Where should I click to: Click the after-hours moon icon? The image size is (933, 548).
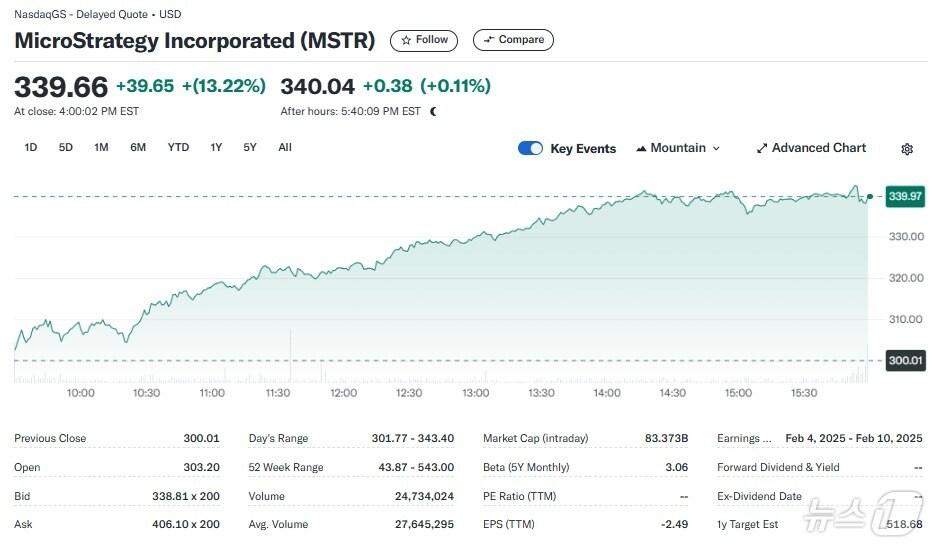pos(433,111)
